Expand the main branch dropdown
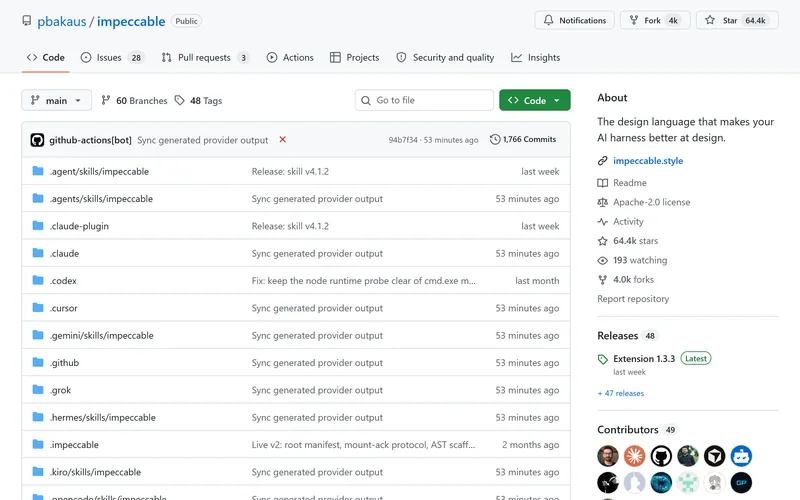This screenshot has width=800, height=500. [56, 101]
